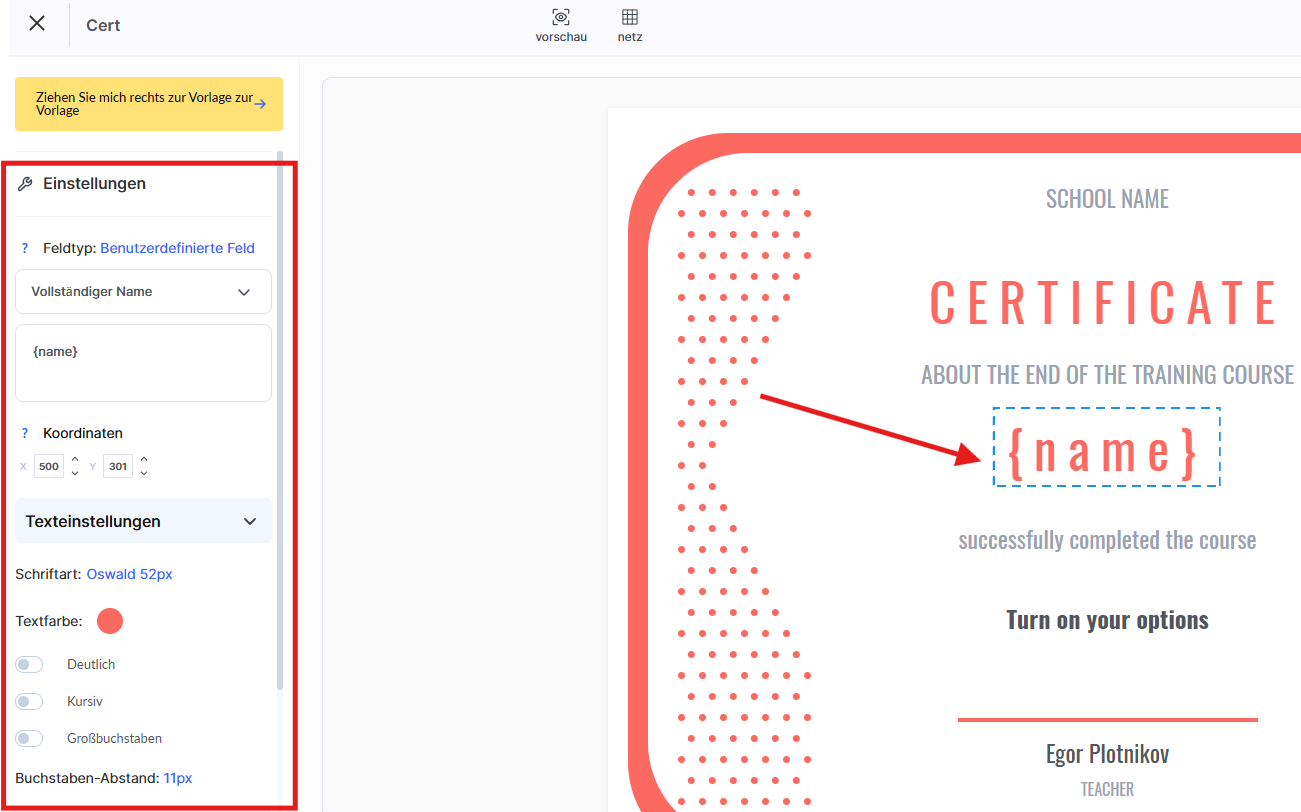Toggle the netz grid icon
1301x812 pixels.
[630, 18]
